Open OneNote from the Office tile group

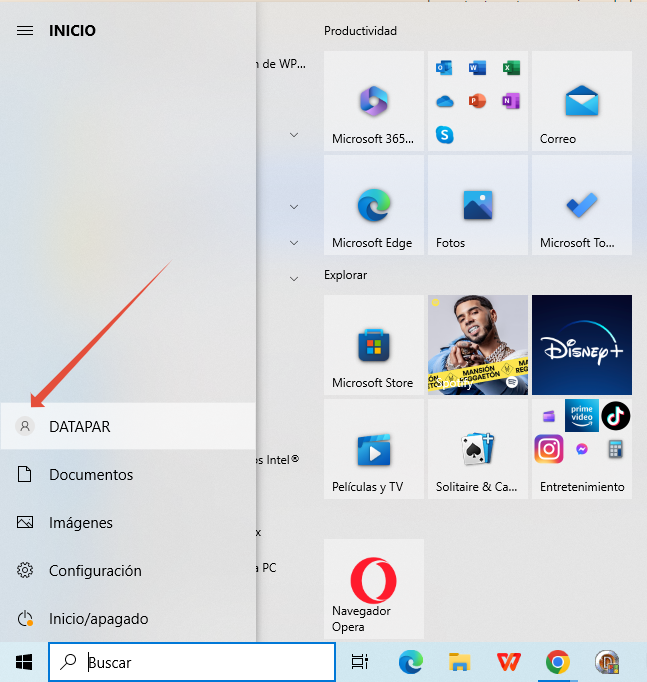point(511,101)
